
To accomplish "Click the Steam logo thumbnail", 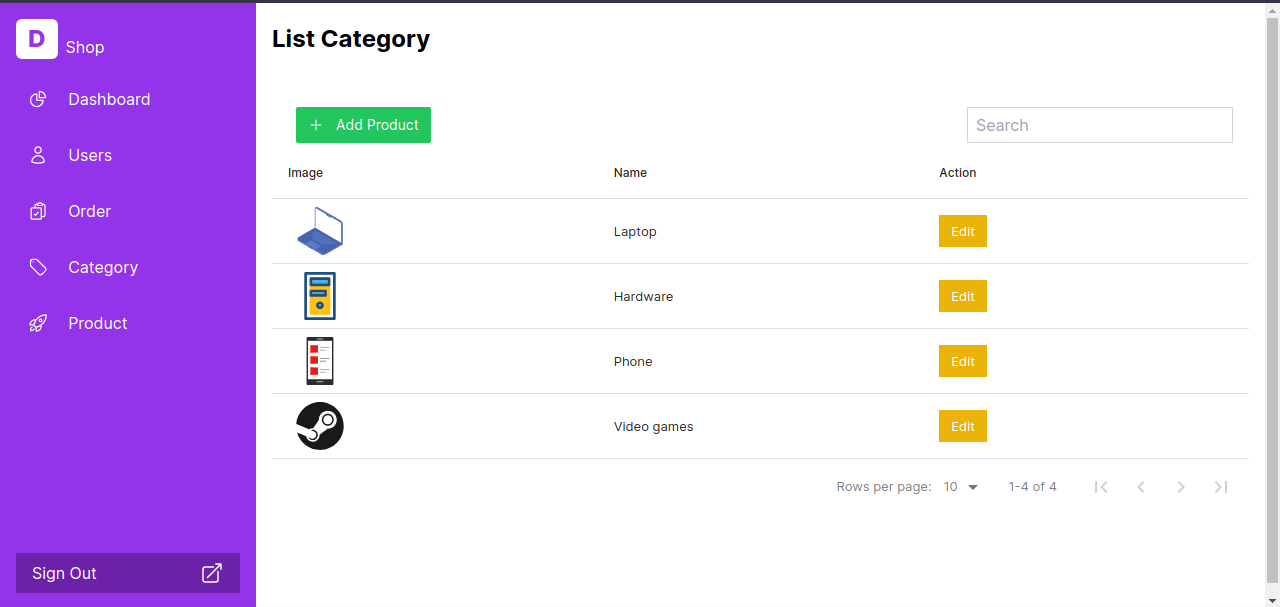I will (320, 426).
